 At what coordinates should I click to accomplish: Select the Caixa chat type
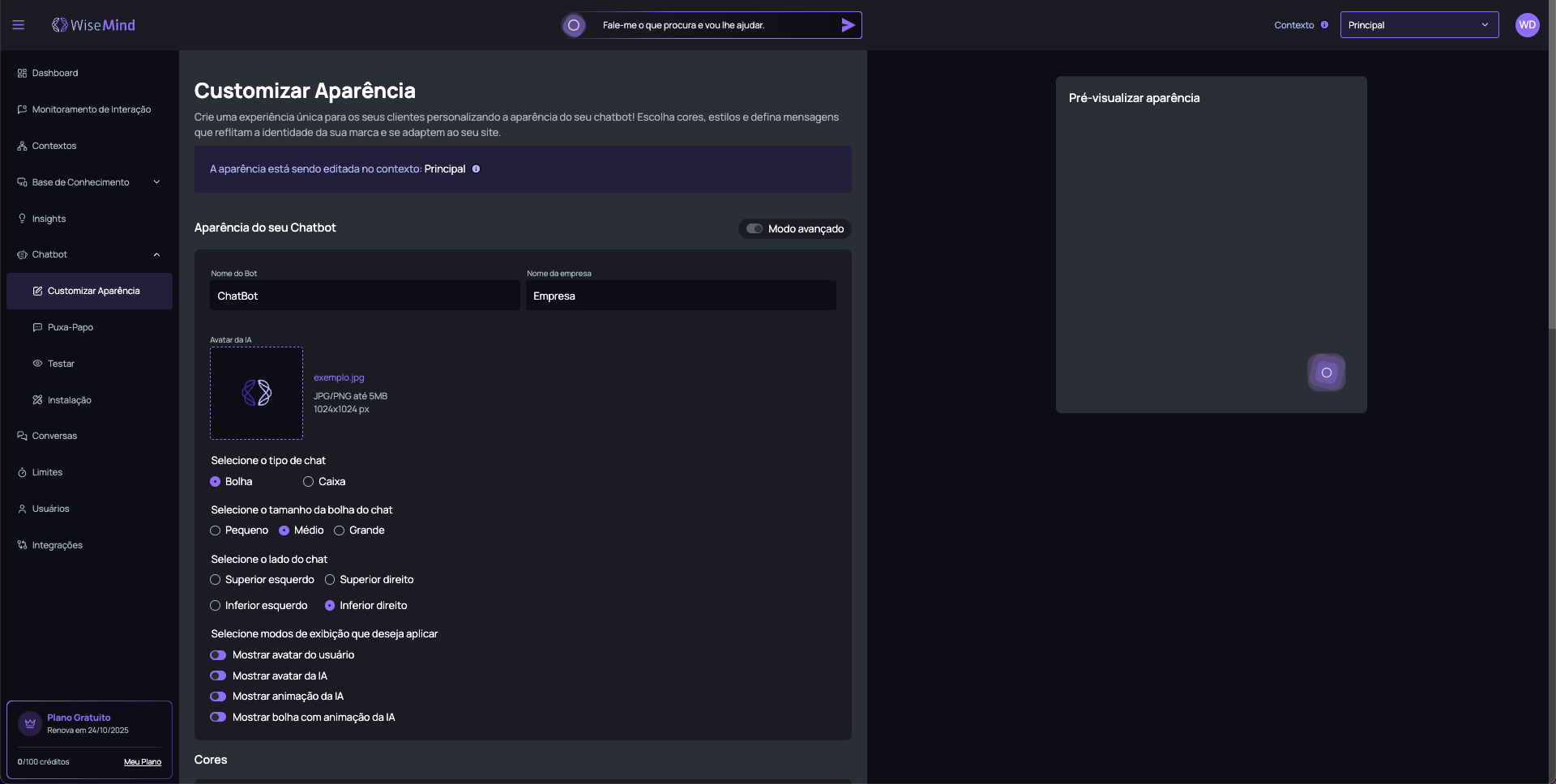click(x=309, y=482)
